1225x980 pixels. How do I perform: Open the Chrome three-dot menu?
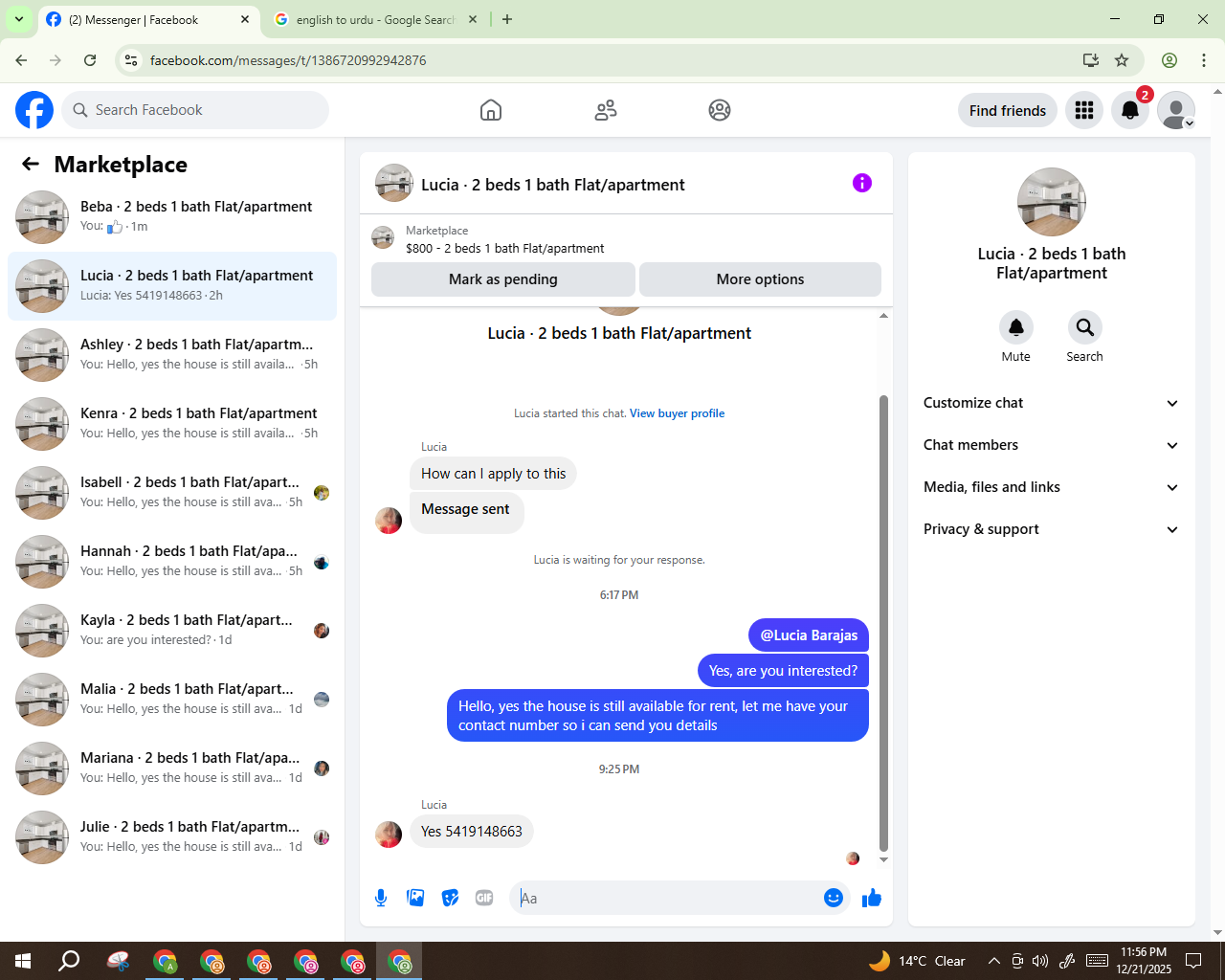[1204, 60]
